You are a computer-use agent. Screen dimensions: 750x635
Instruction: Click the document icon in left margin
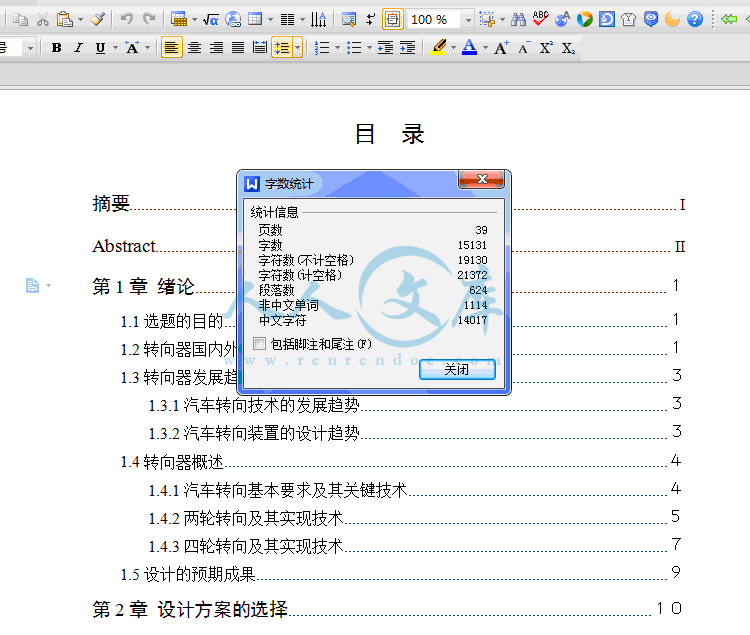click(x=32, y=285)
